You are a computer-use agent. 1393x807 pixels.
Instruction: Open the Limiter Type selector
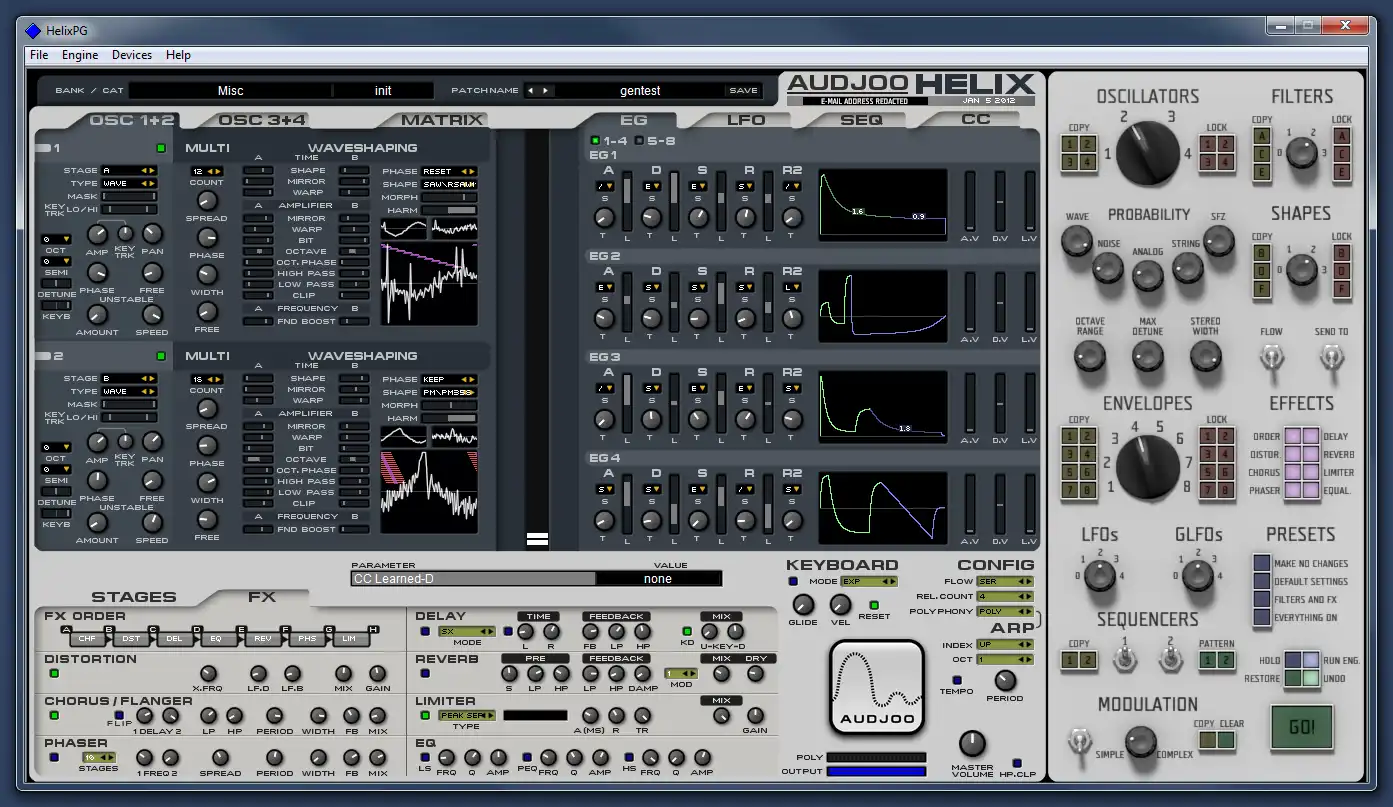click(x=467, y=716)
